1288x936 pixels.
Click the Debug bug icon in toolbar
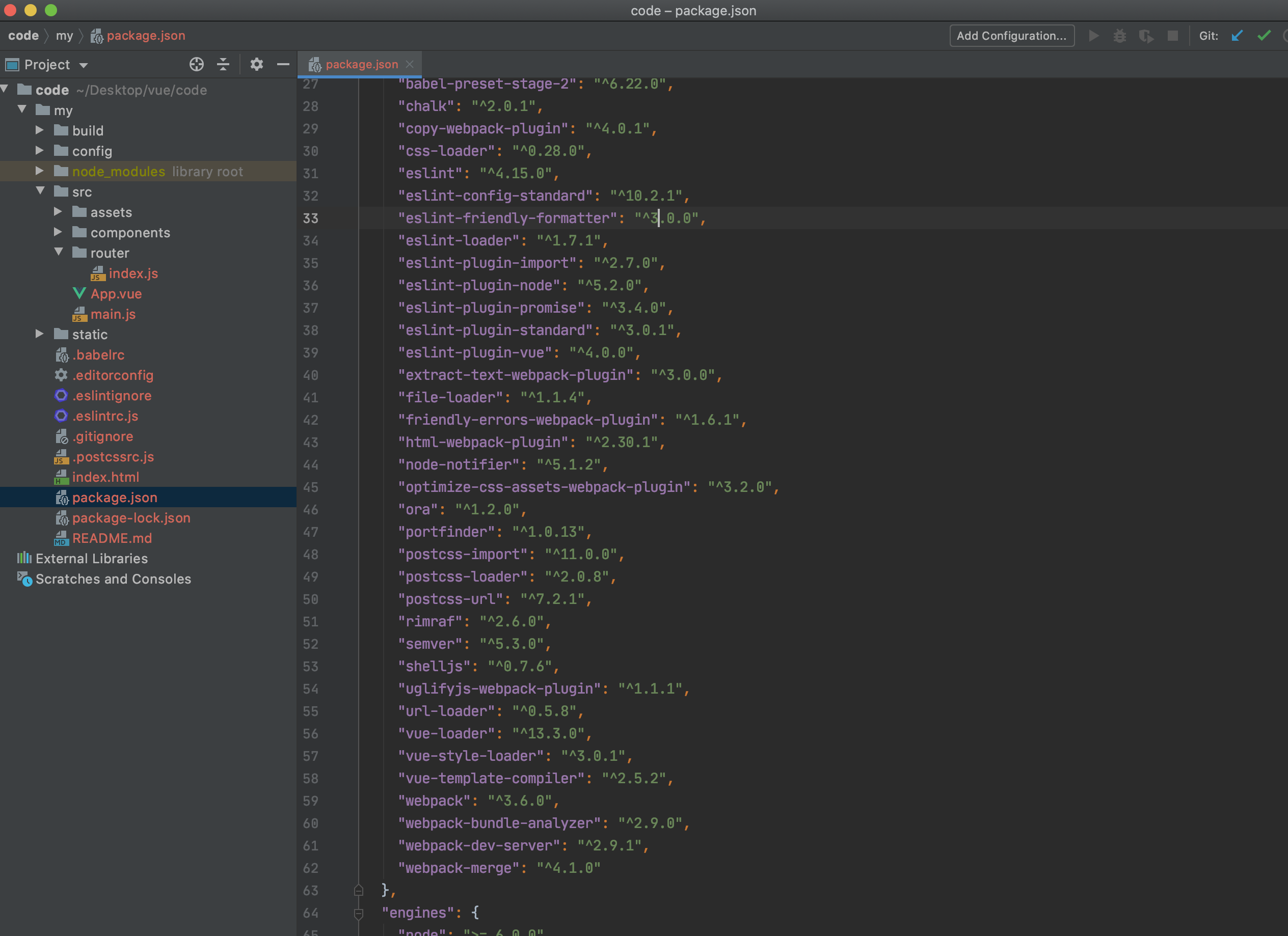(x=1119, y=36)
